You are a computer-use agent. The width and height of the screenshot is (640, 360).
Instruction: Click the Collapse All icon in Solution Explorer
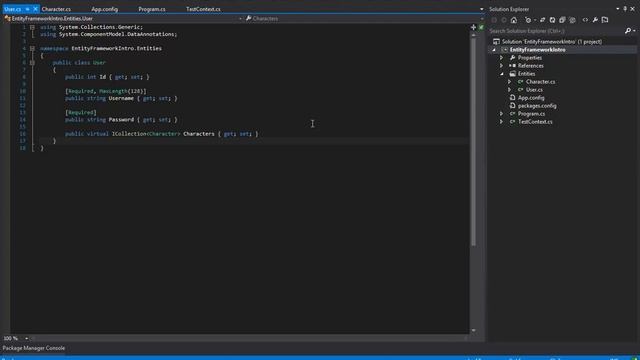[x=562, y=20]
